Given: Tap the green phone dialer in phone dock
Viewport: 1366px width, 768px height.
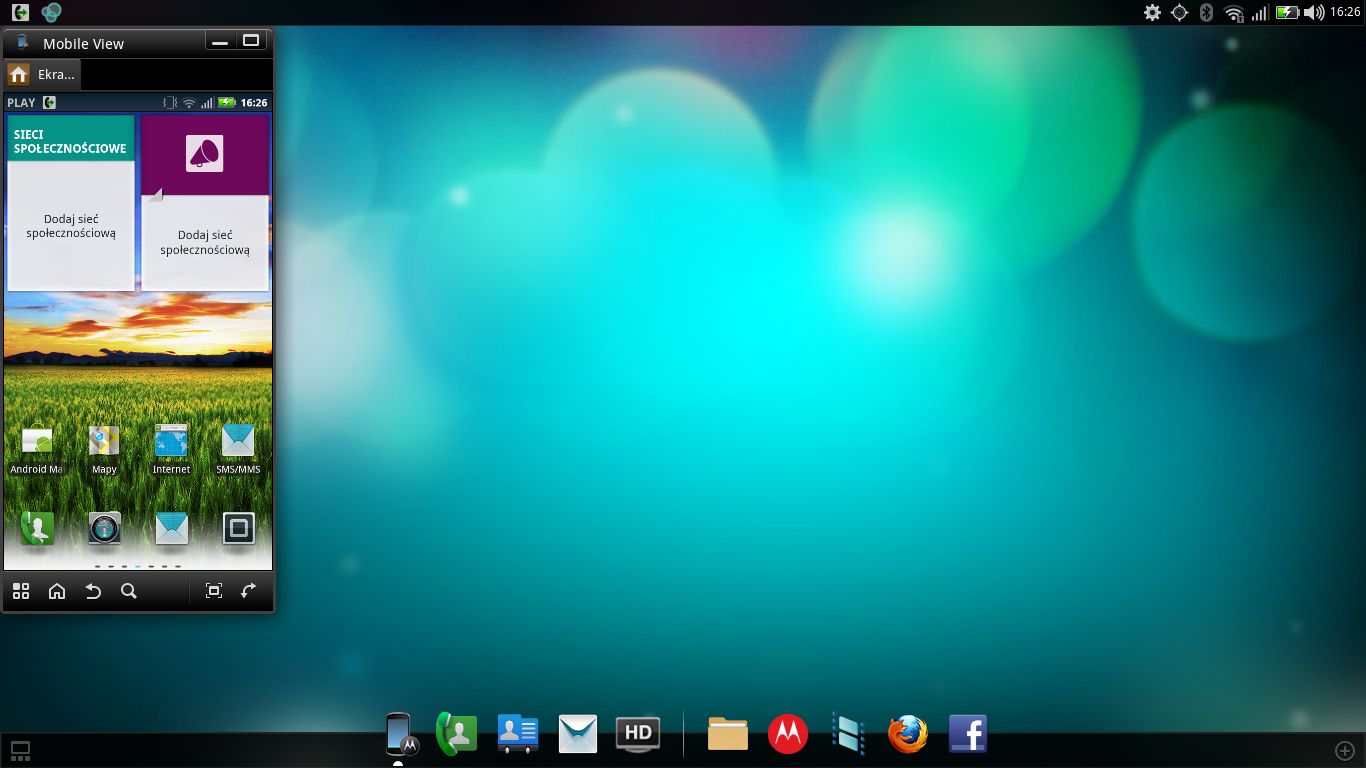Looking at the screenshot, I should (37, 528).
